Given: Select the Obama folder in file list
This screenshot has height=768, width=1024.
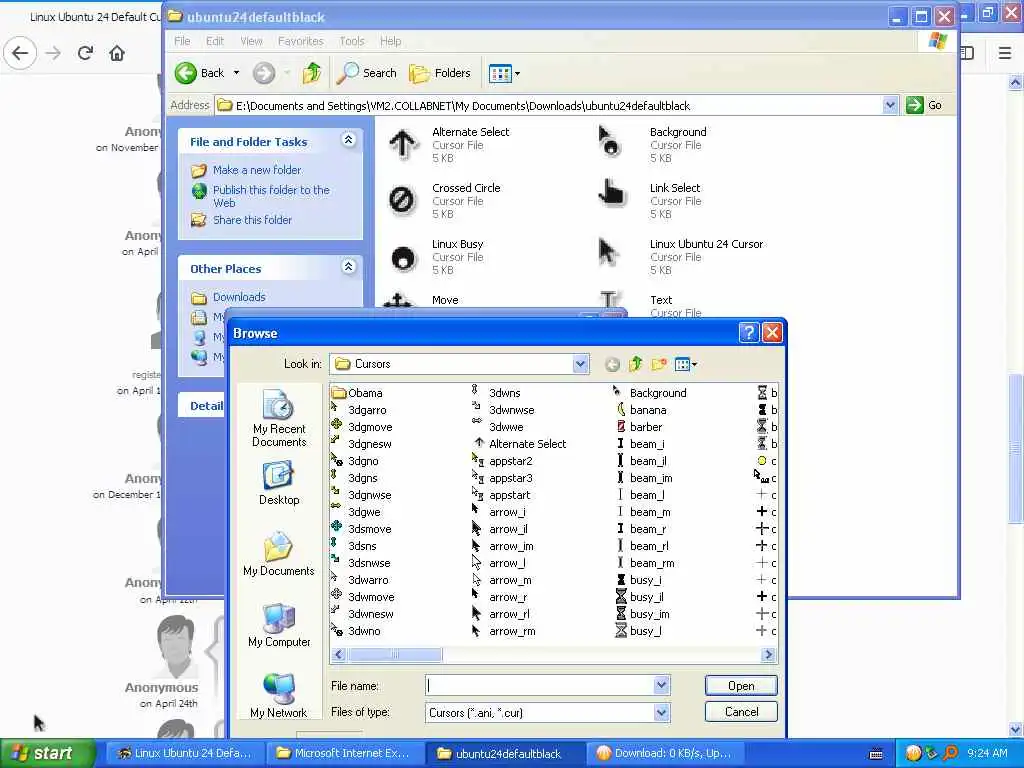Looking at the screenshot, I should [357, 393].
